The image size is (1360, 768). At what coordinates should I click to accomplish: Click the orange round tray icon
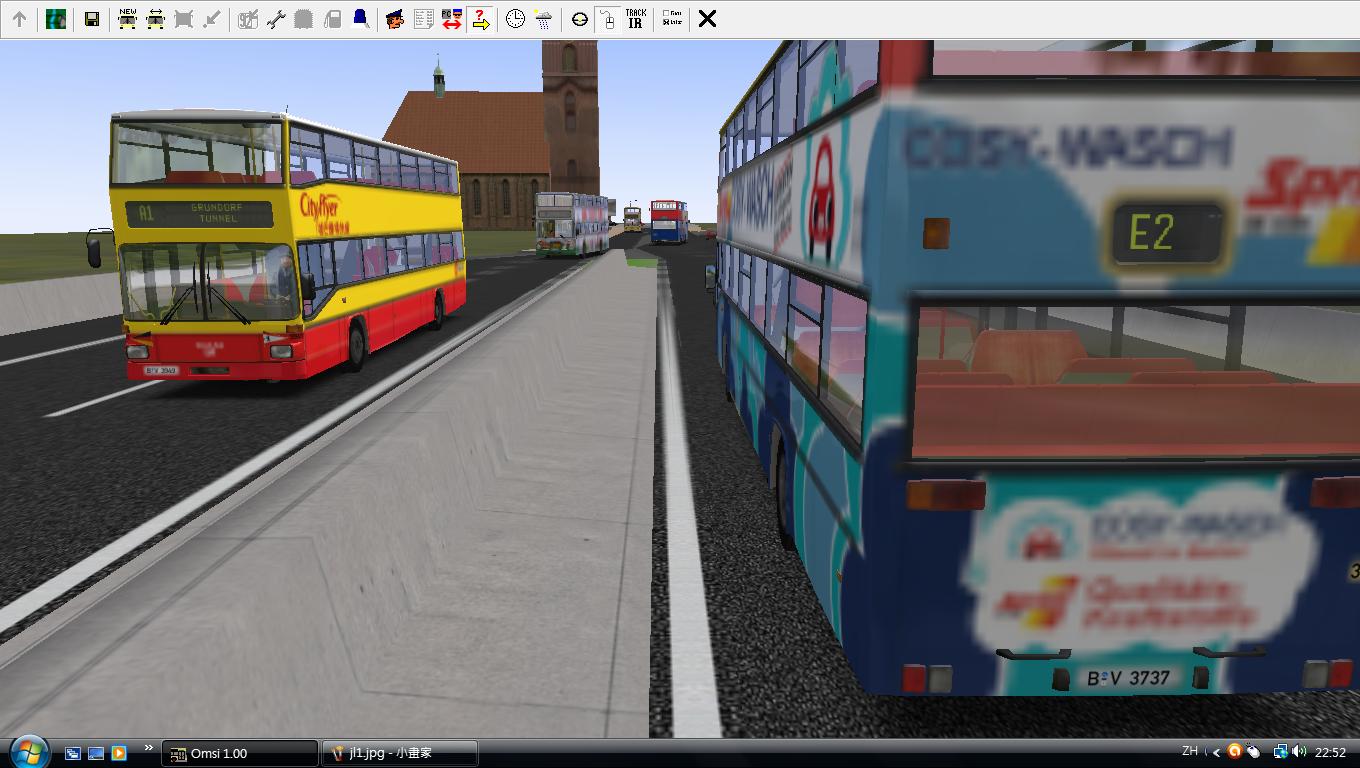[1235, 752]
